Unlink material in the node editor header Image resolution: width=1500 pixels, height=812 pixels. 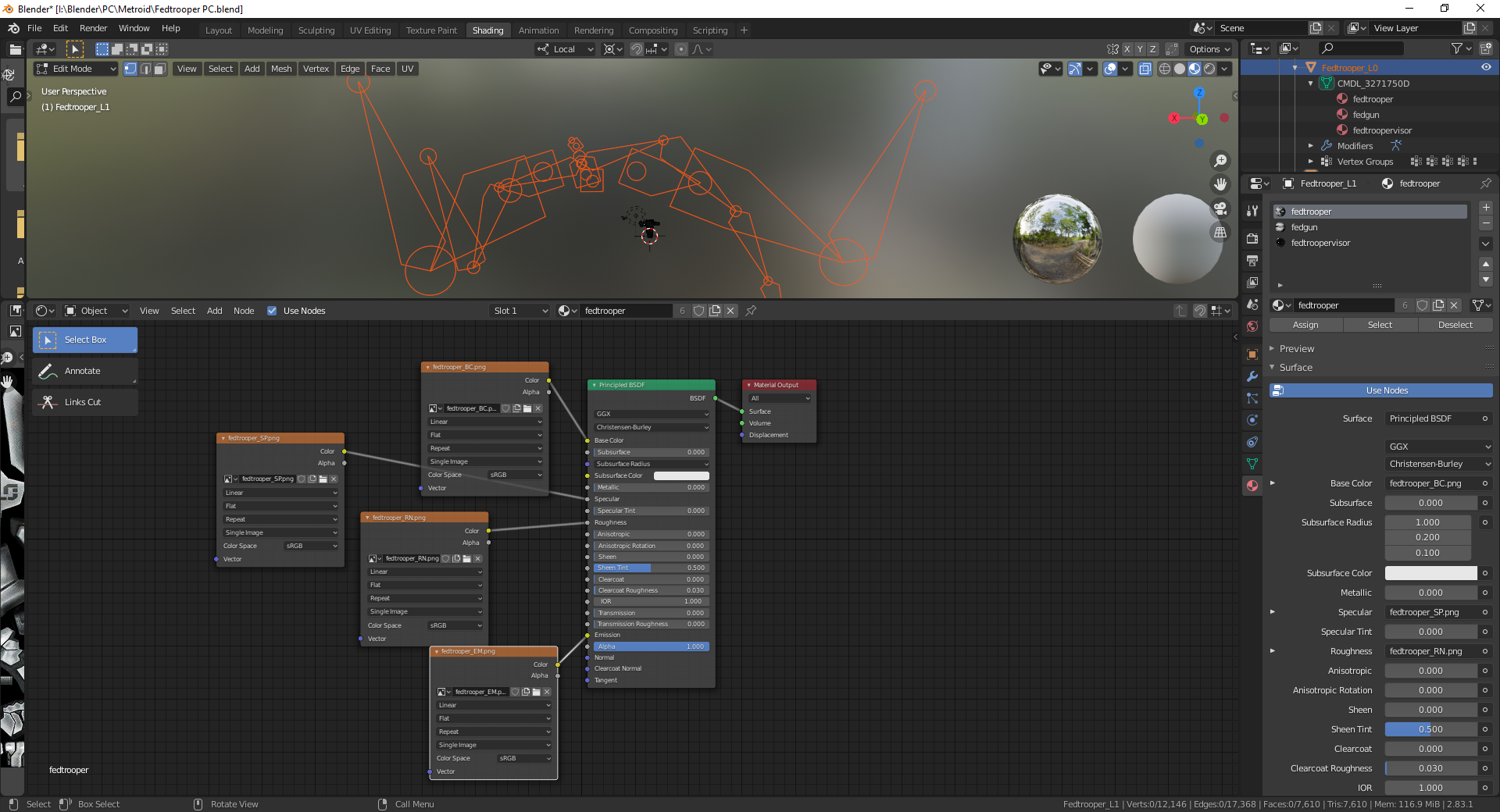tap(730, 311)
